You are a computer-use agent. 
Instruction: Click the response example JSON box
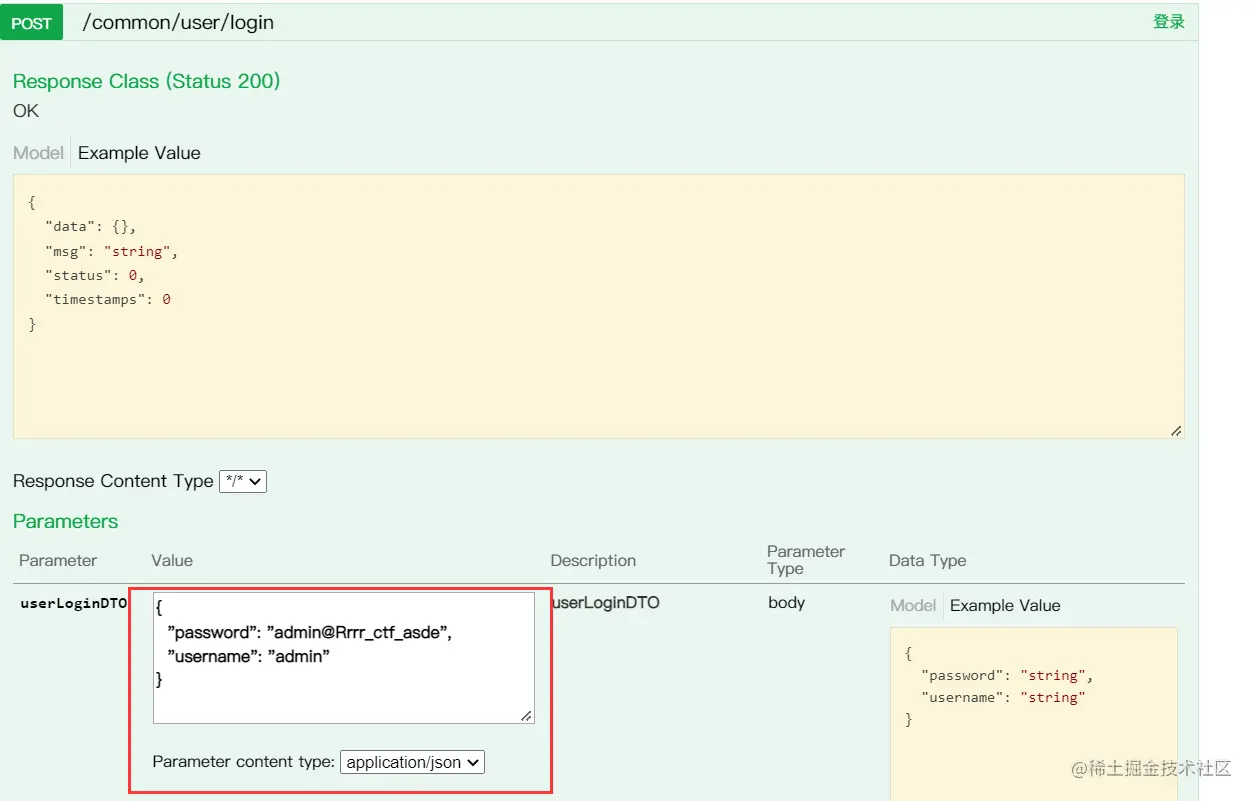pyautogui.click(x=598, y=306)
